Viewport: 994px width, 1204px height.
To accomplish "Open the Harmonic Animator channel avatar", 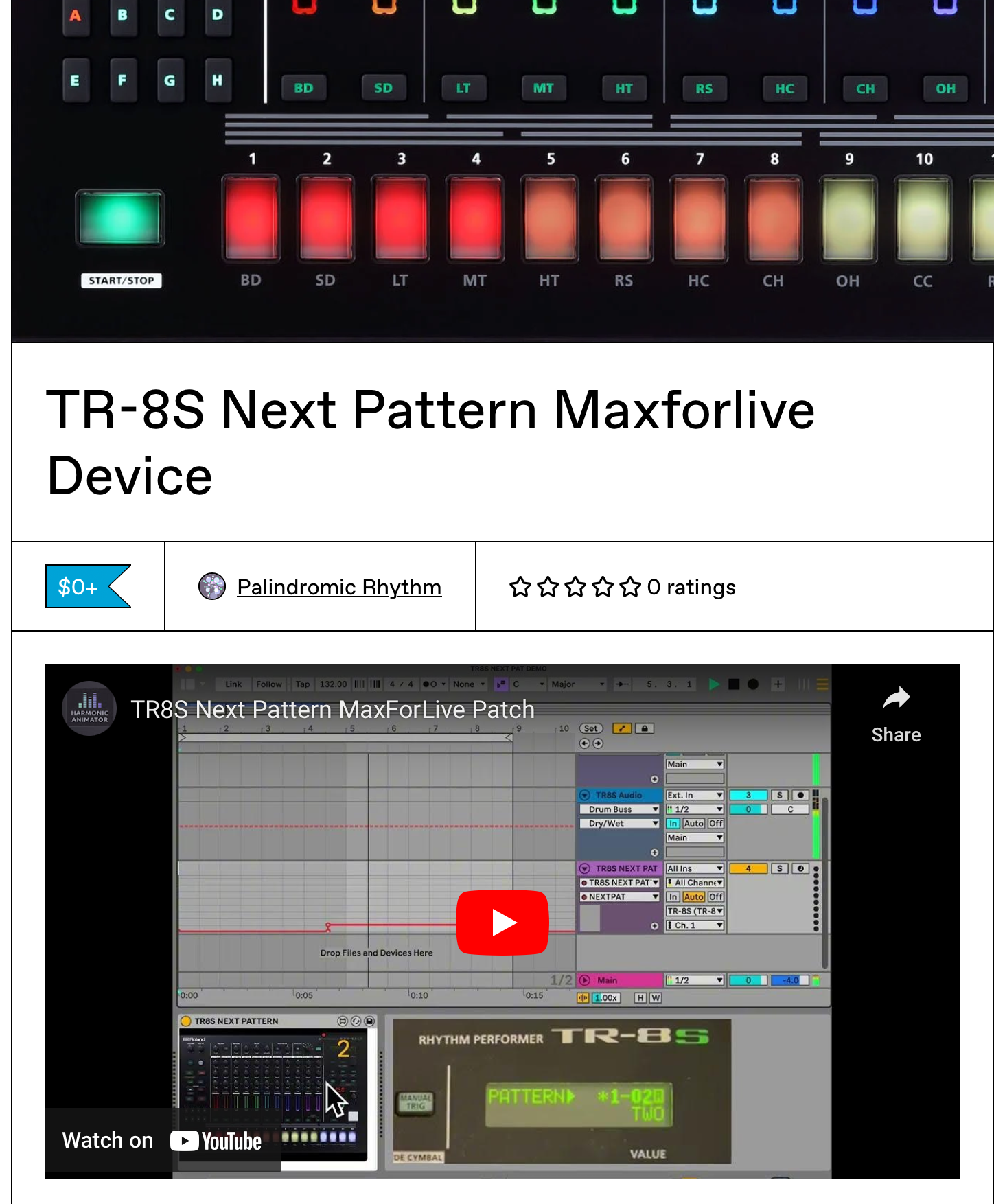I will tap(89, 708).
